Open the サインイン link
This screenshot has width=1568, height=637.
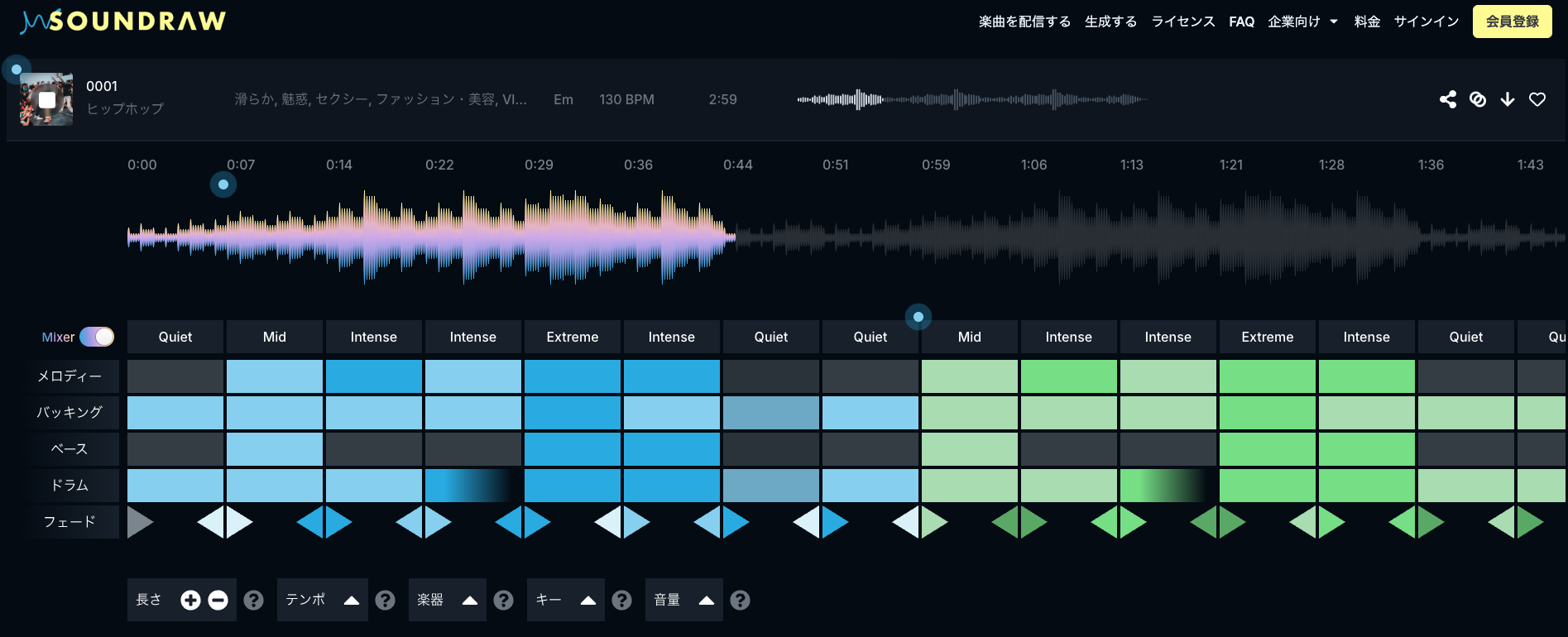[1426, 22]
